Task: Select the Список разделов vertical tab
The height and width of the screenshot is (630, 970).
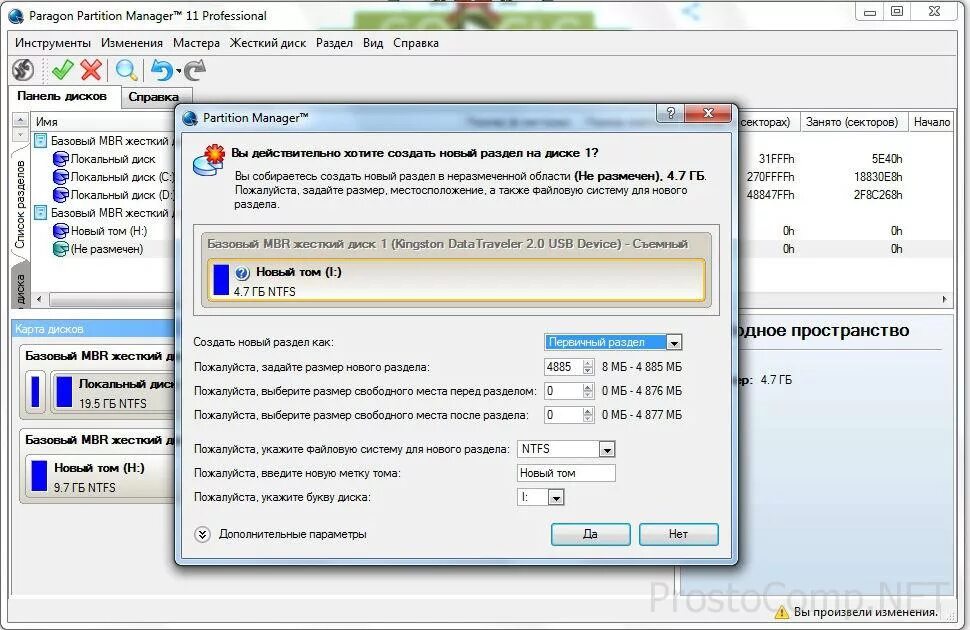Action: pos(20,204)
